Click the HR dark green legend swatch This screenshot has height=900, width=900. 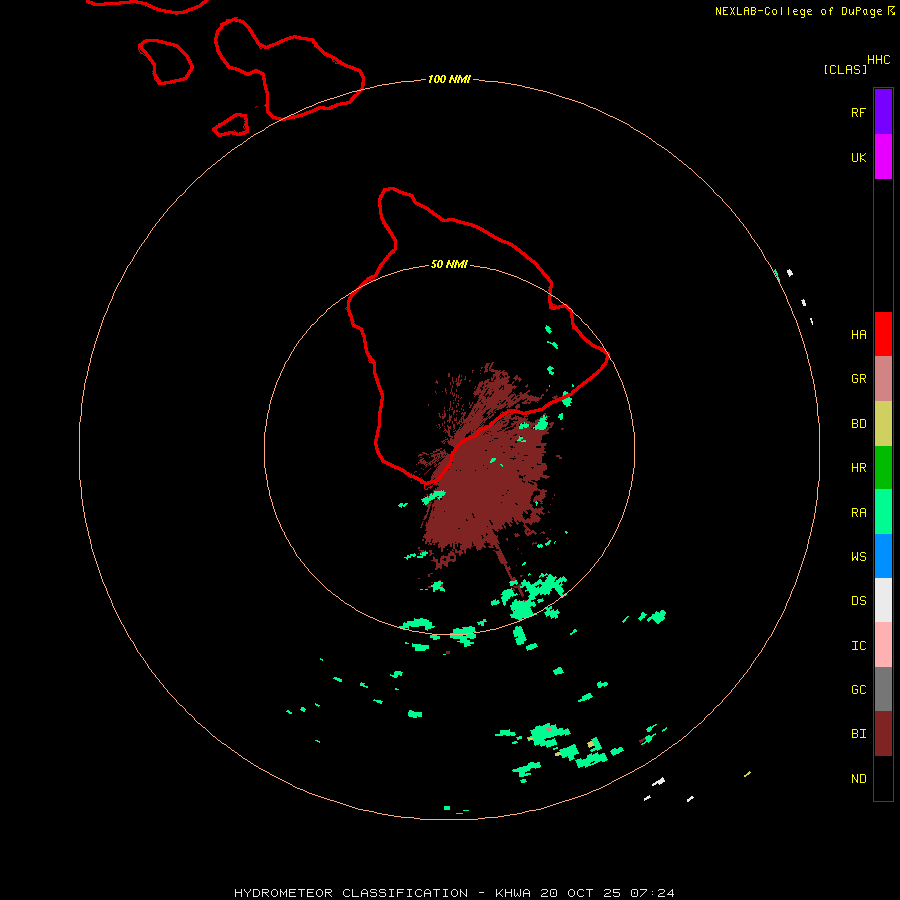[x=883, y=468]
